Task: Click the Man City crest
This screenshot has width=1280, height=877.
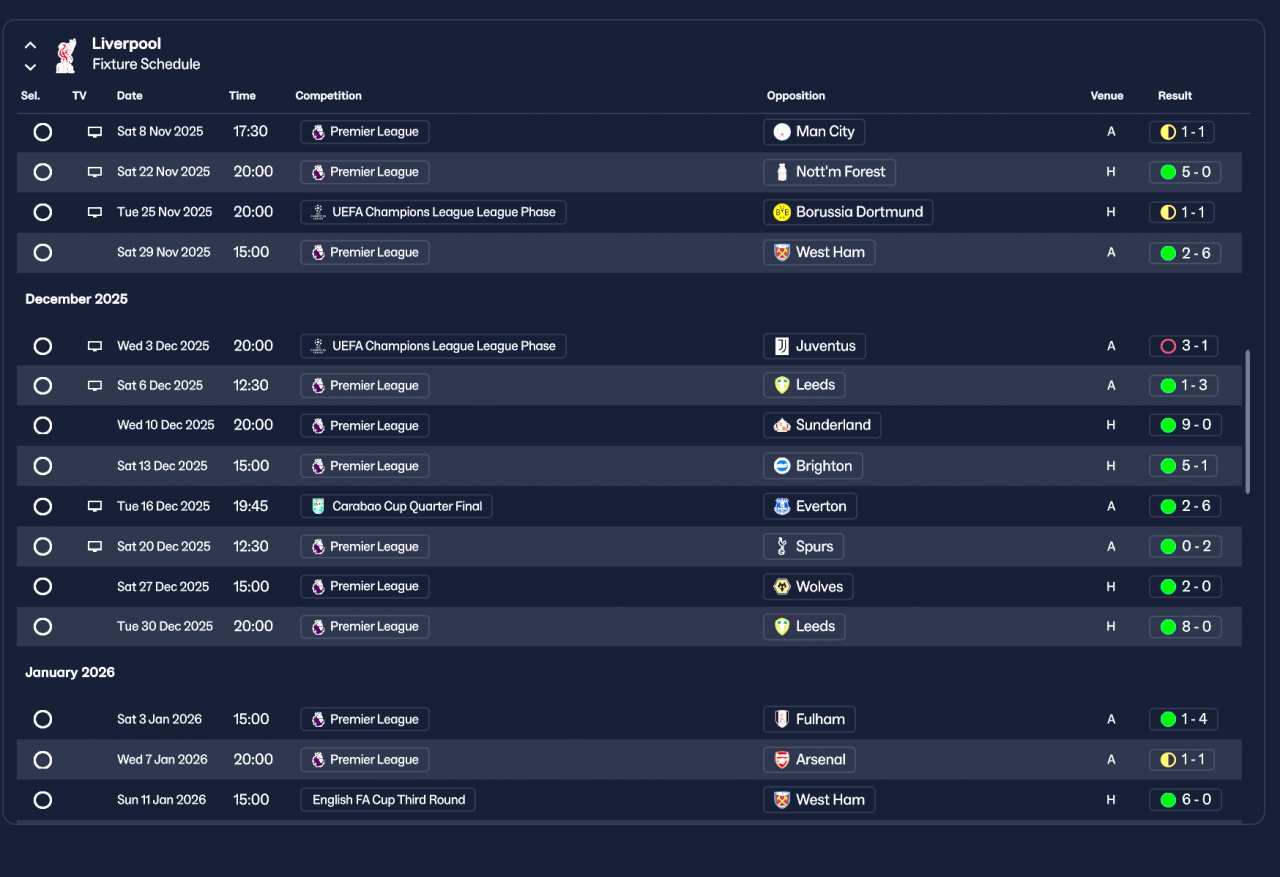Action: 782,132
